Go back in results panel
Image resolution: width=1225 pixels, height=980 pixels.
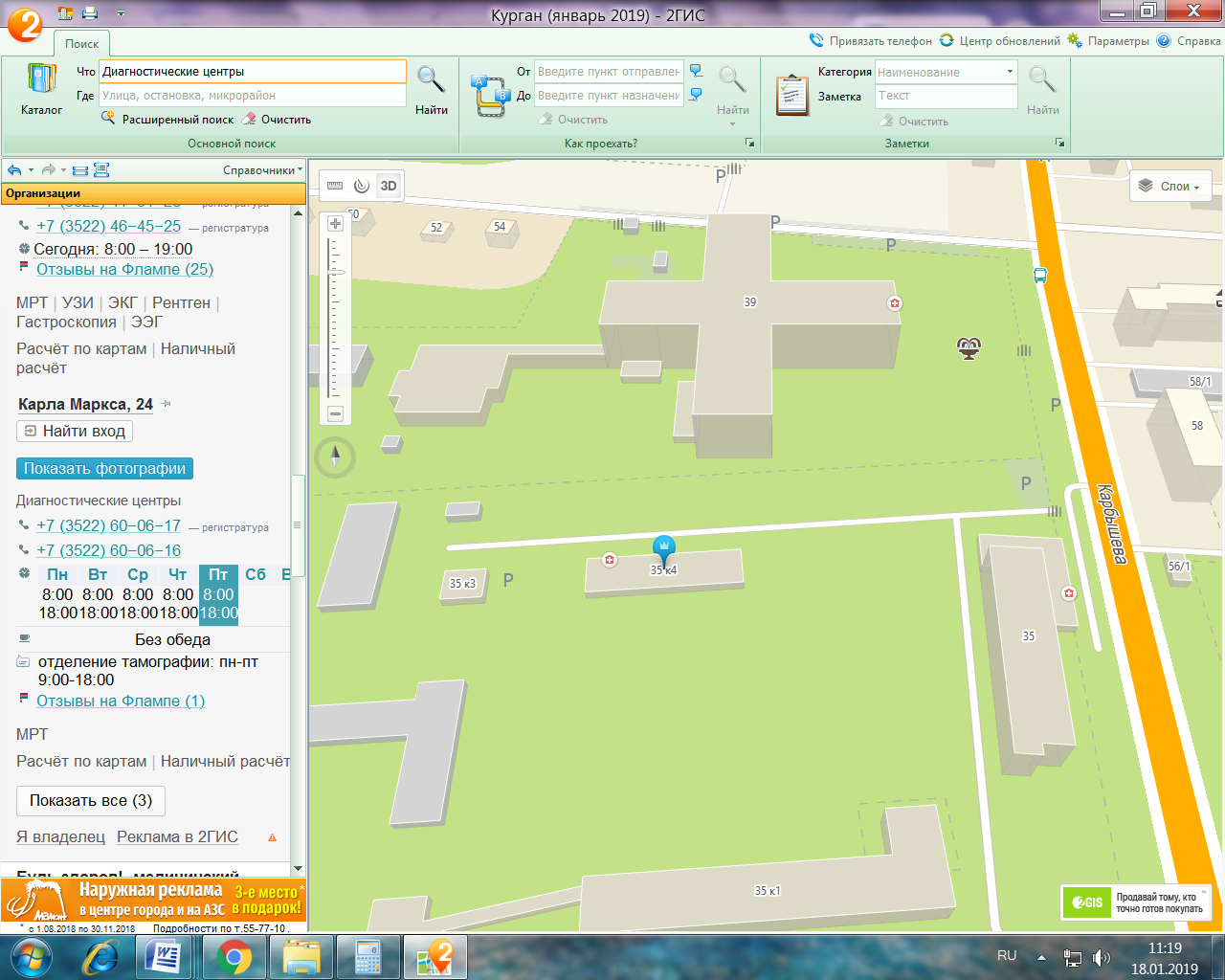tap(14, 170)
